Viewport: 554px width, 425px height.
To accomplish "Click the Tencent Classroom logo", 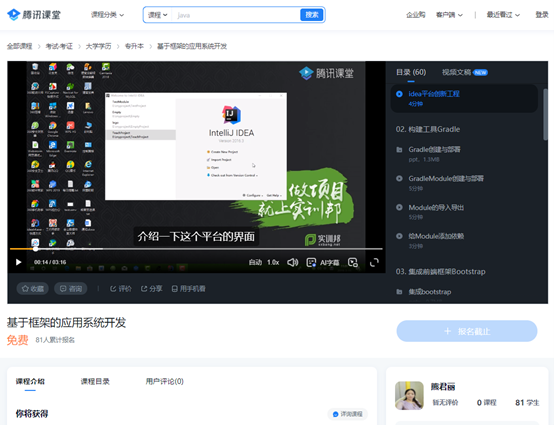I will point(34,14).
